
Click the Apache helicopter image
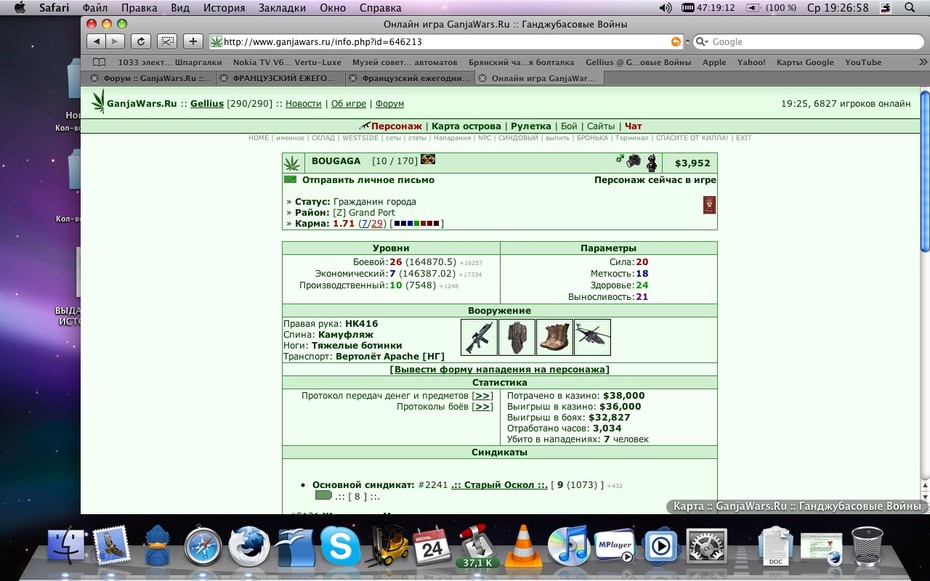coord(593,337)
